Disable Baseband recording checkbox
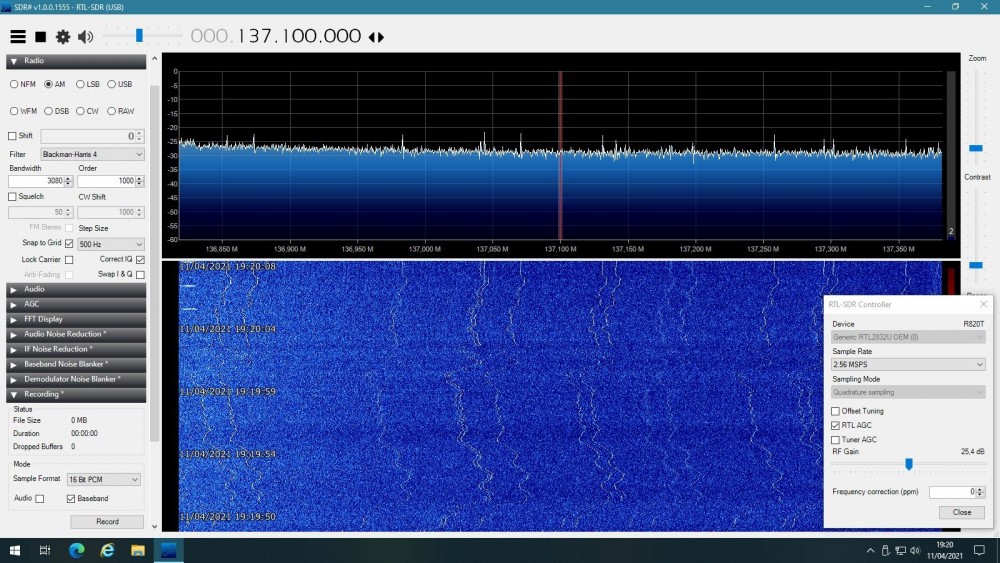Screen dimensions: 1000x563 click(x=71, y=499)
